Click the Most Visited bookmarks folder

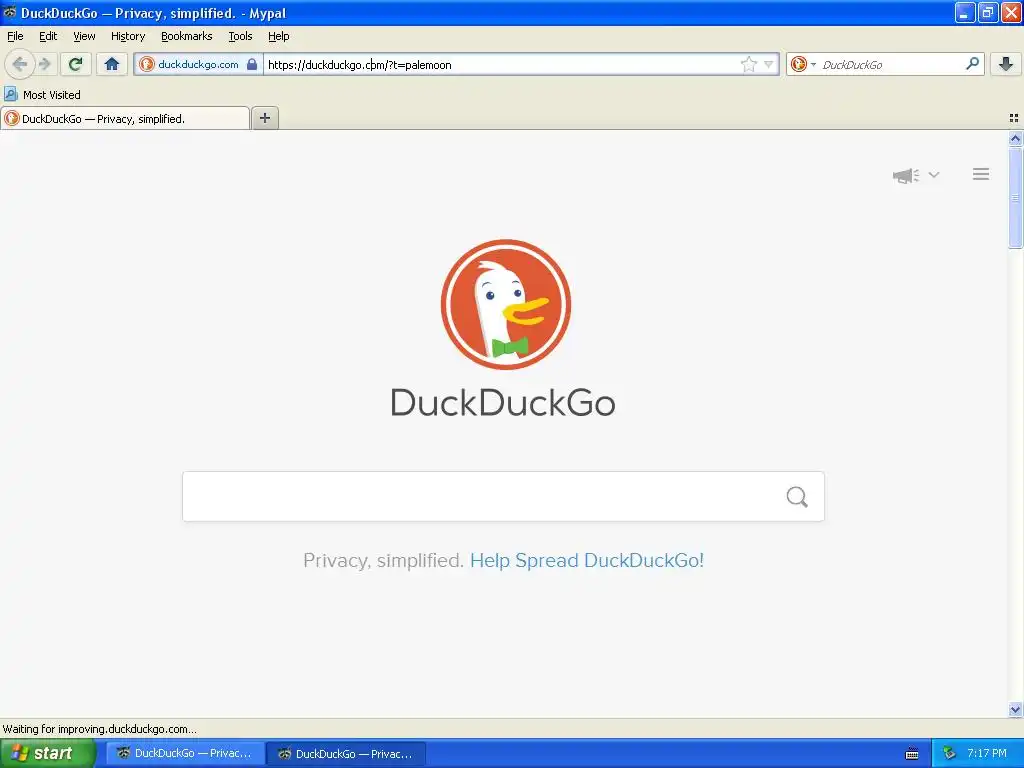[43, 95]
